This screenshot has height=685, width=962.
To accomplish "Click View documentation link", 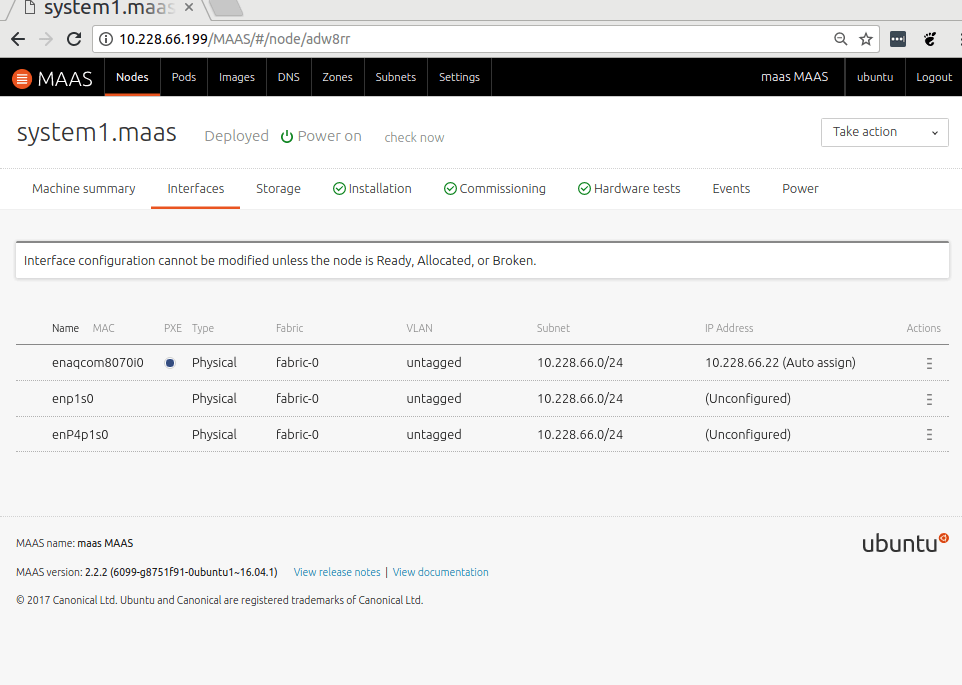I will 441,572.
